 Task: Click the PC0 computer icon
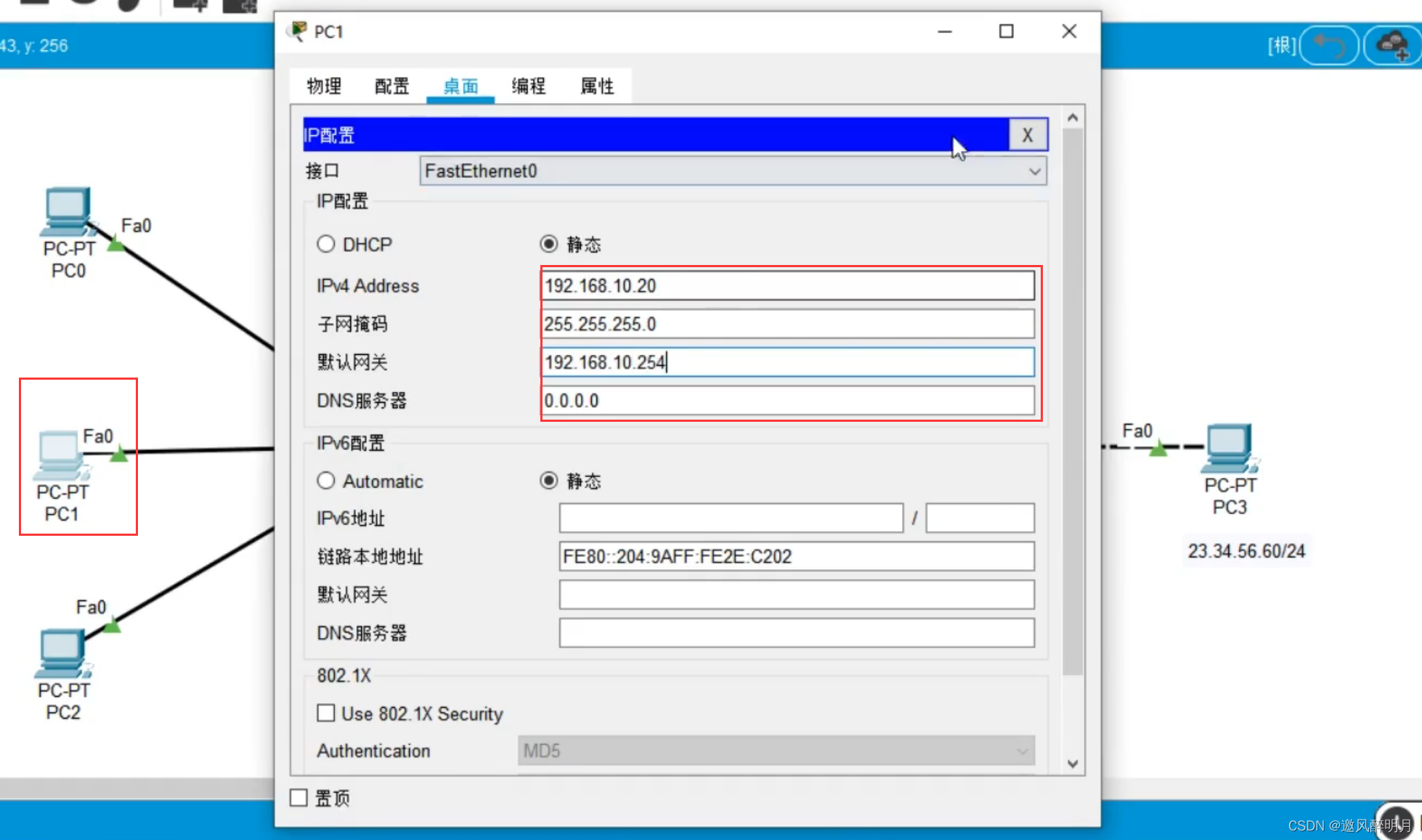point(67,211)
